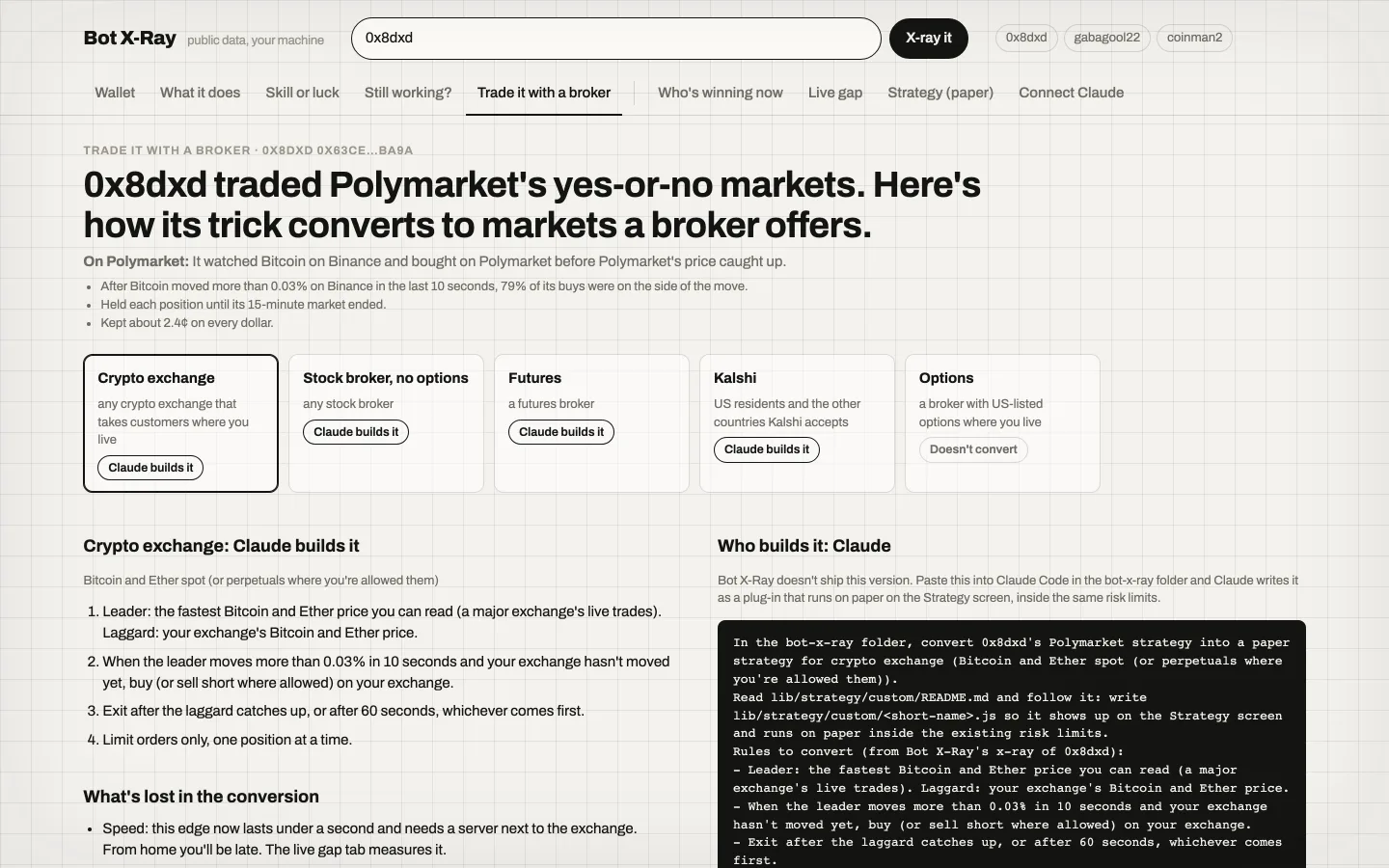Click the 'public data, your machine' tagline
This screenshot has width=1389, height=868.
(x=256, y=41)
